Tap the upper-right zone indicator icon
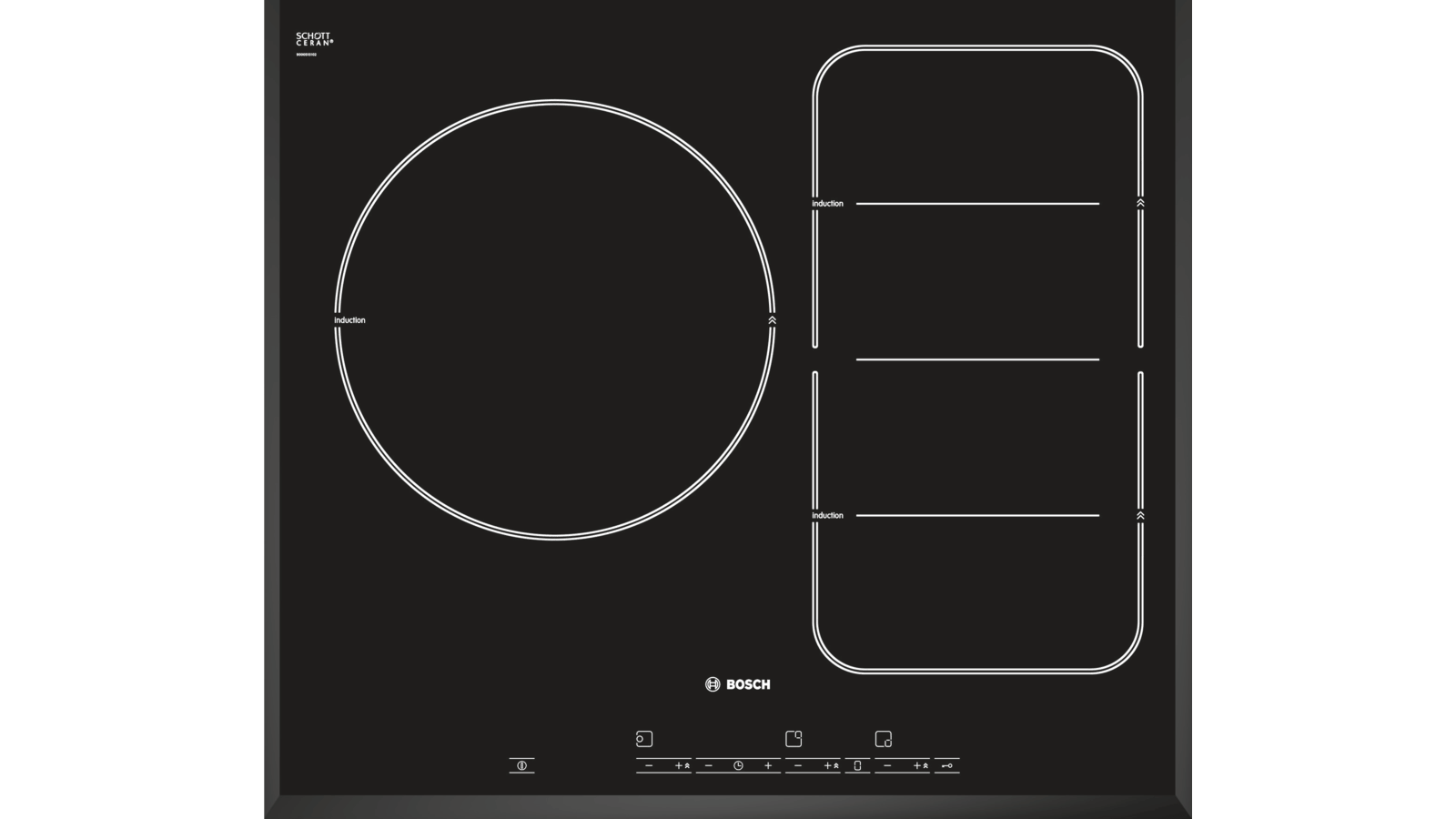The image size is (1456, 819). [x=794, y=739]
